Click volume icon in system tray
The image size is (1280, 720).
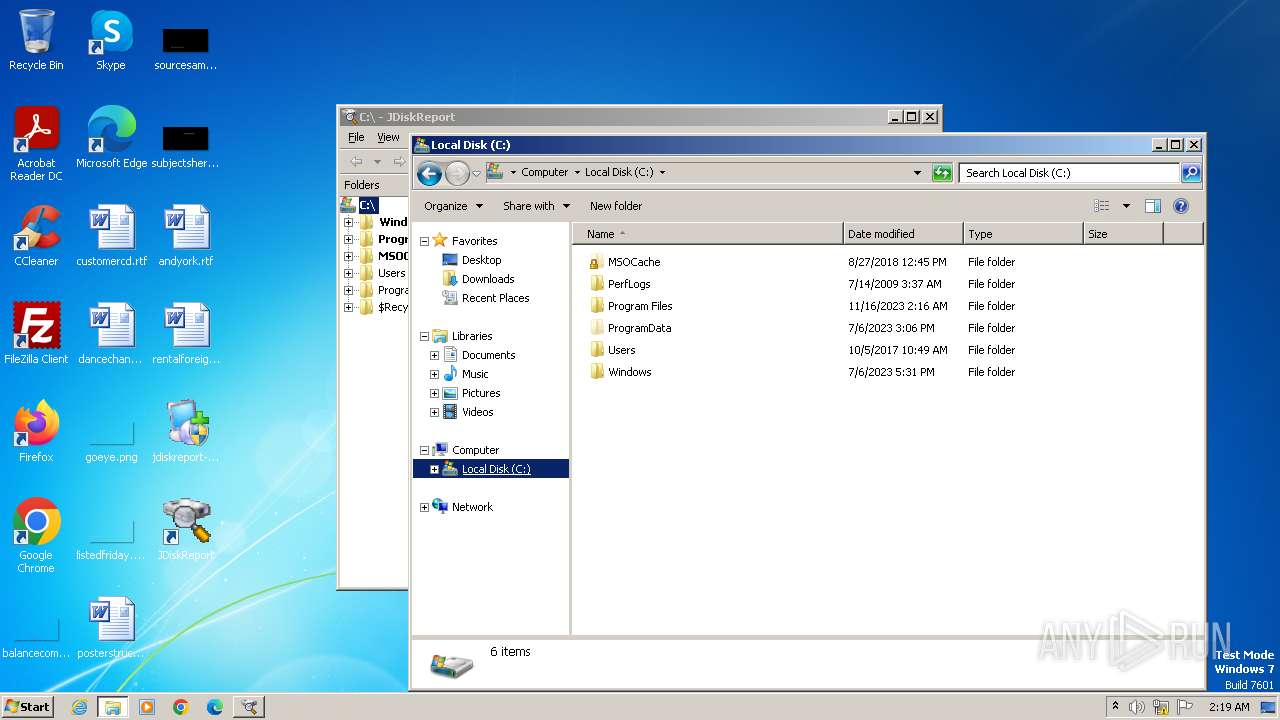pos(1137,707)
